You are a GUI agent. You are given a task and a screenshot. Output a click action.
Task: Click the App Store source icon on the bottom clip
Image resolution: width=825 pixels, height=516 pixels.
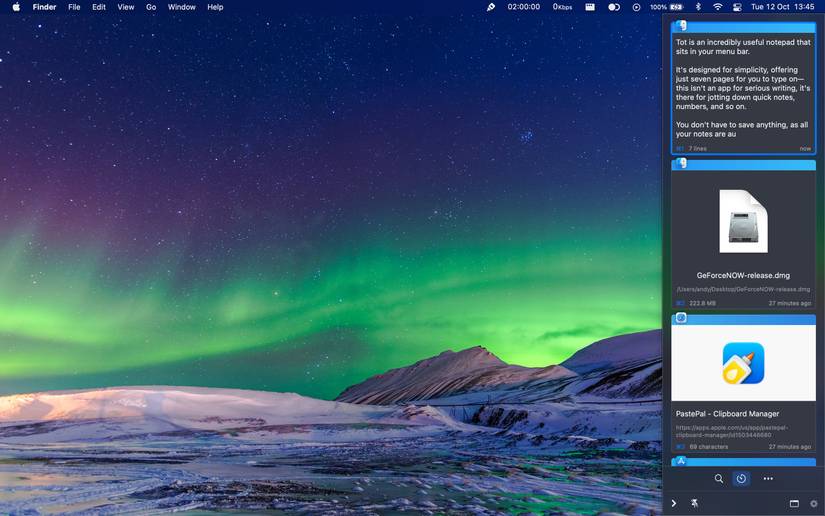tap(681, 461)
